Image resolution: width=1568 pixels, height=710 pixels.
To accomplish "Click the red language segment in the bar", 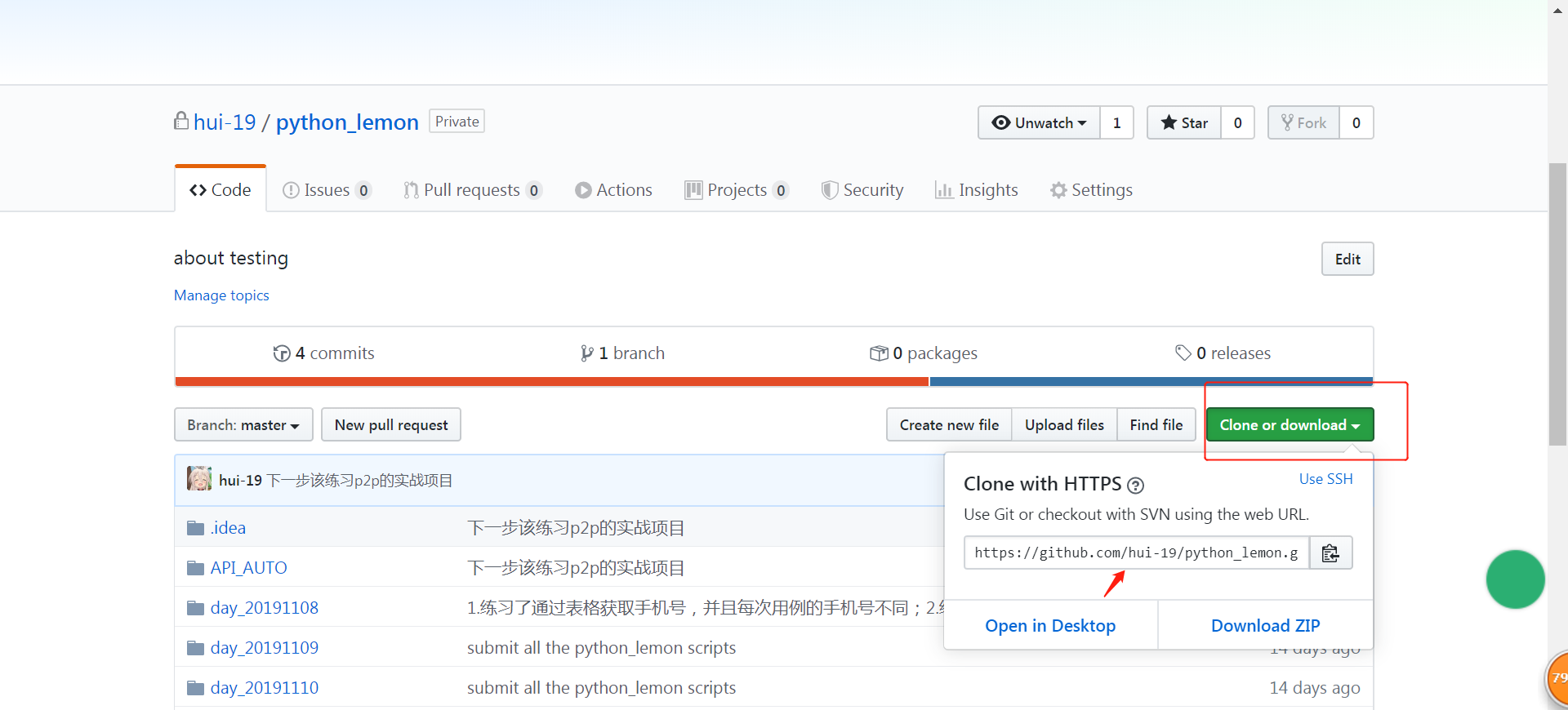I will point(552,381).
